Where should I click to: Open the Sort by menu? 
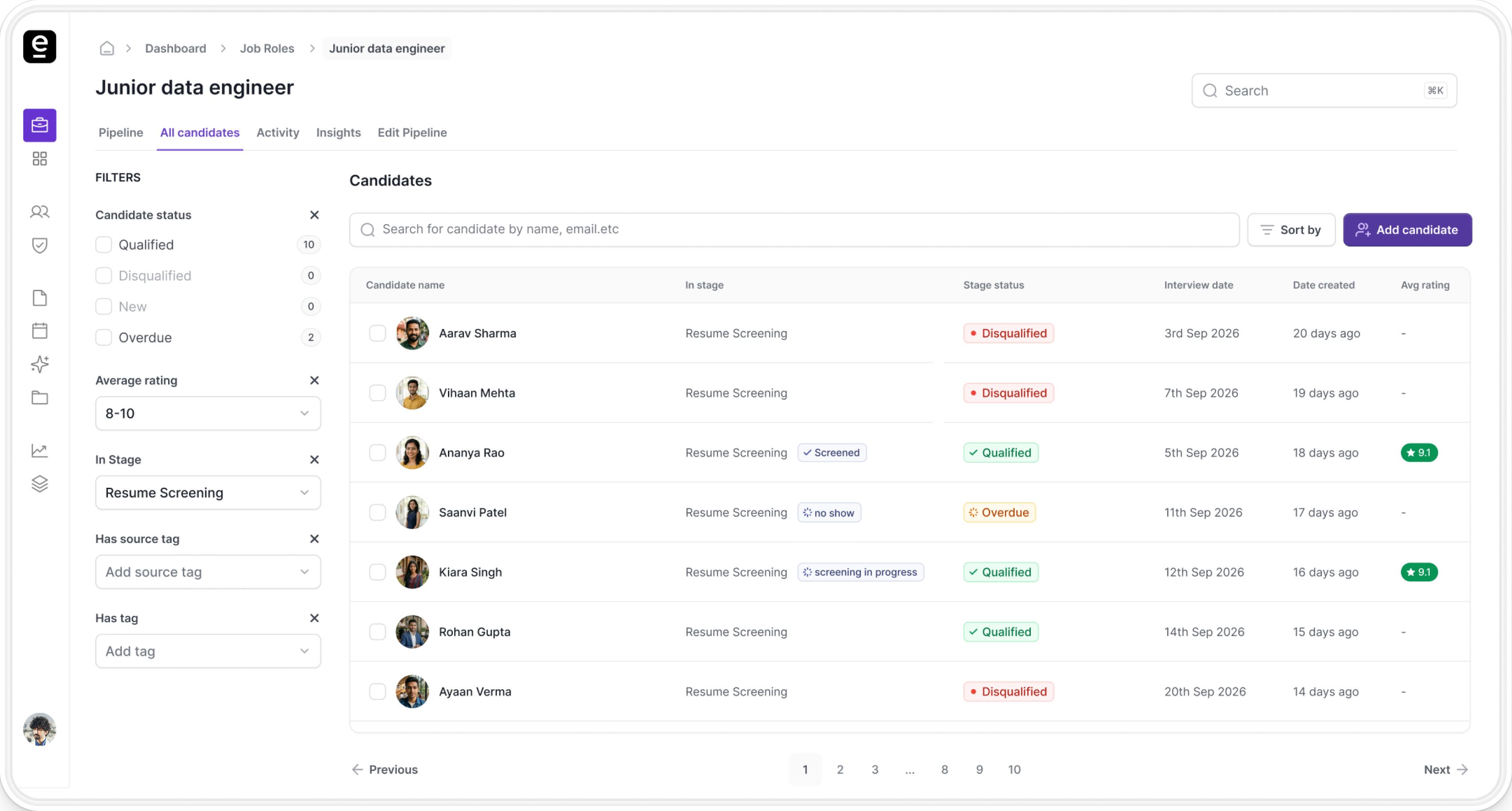click(1291, 229)
